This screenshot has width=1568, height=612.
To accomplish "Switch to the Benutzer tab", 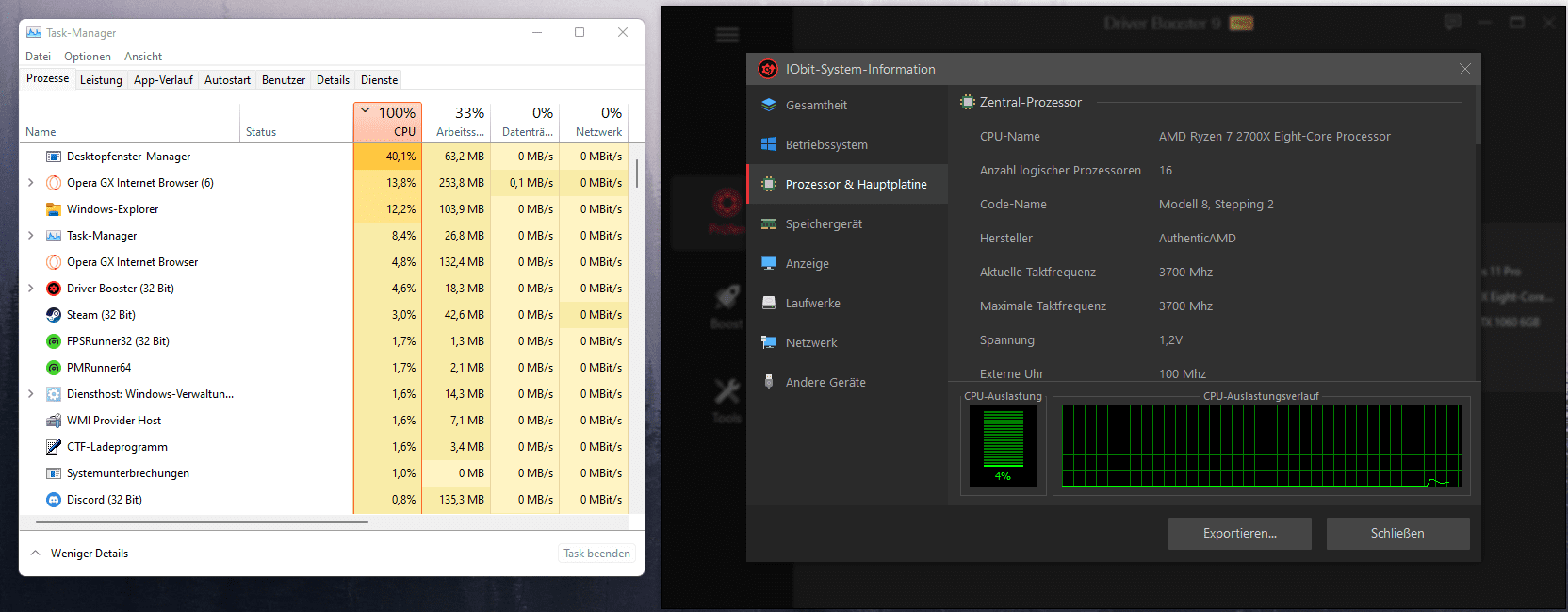I will (x=284, y=80).
